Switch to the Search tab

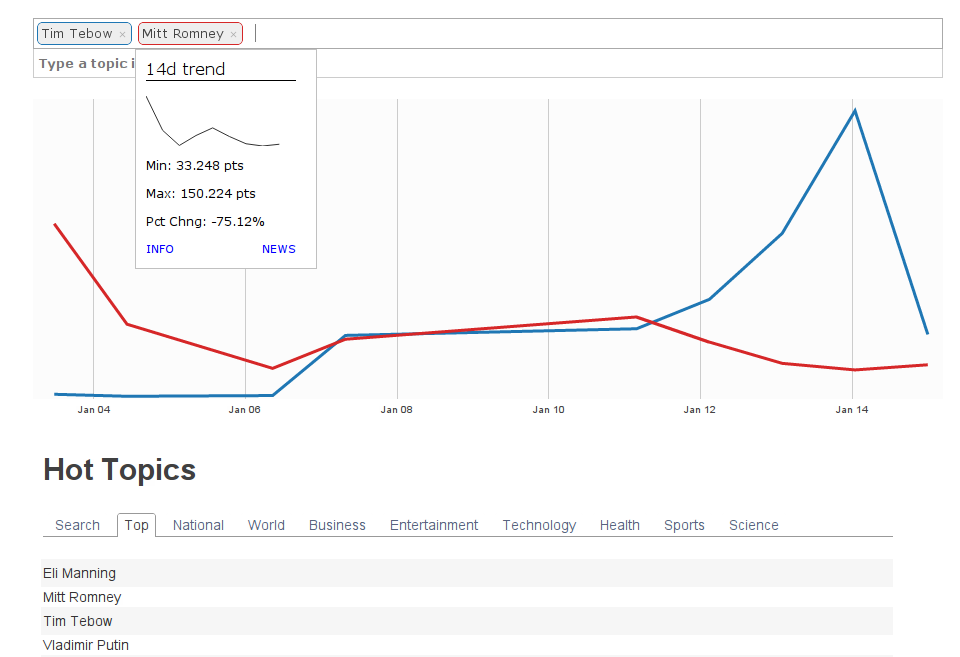point(77,525)
